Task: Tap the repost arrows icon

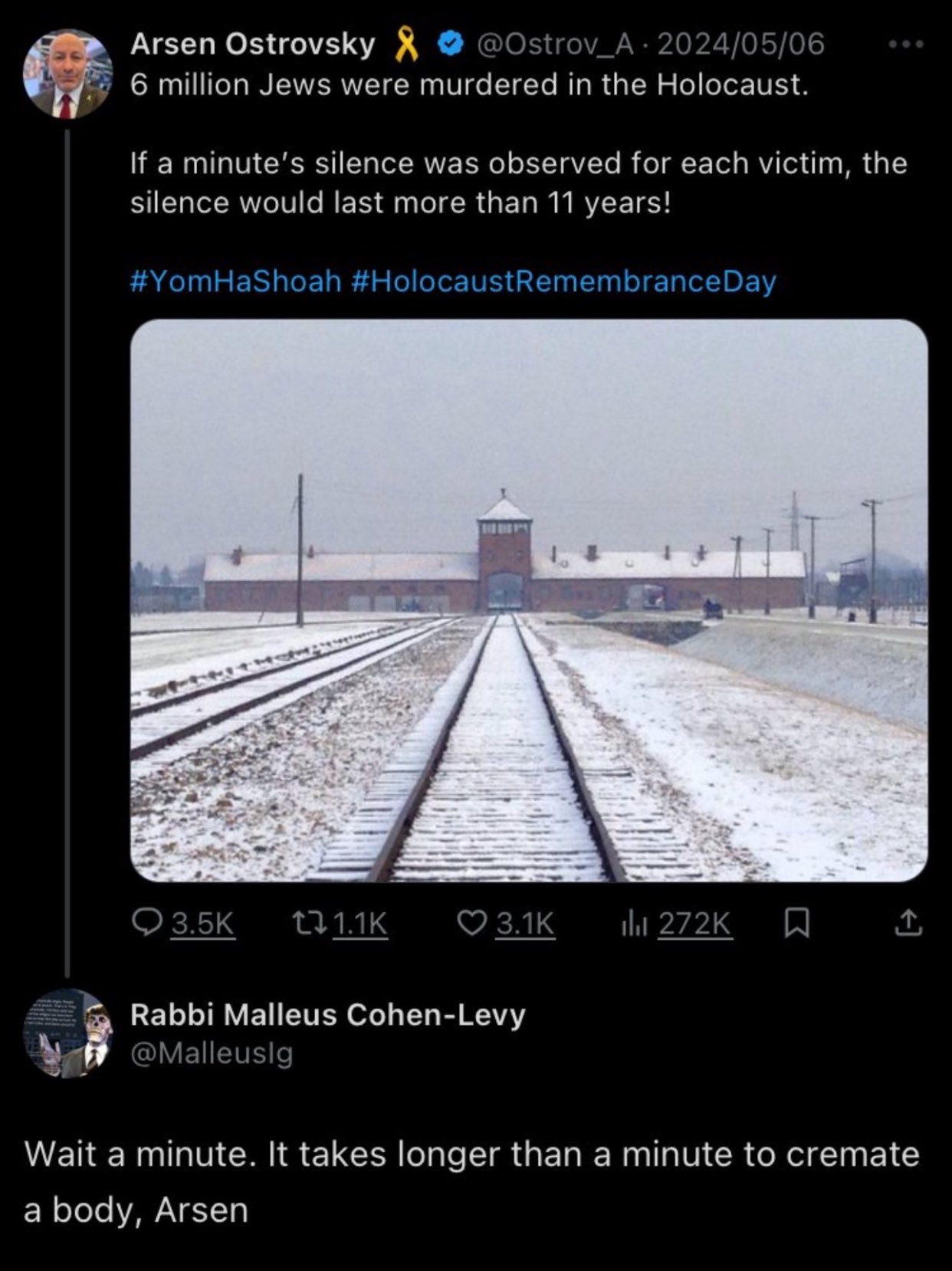Action: [309, 922]
